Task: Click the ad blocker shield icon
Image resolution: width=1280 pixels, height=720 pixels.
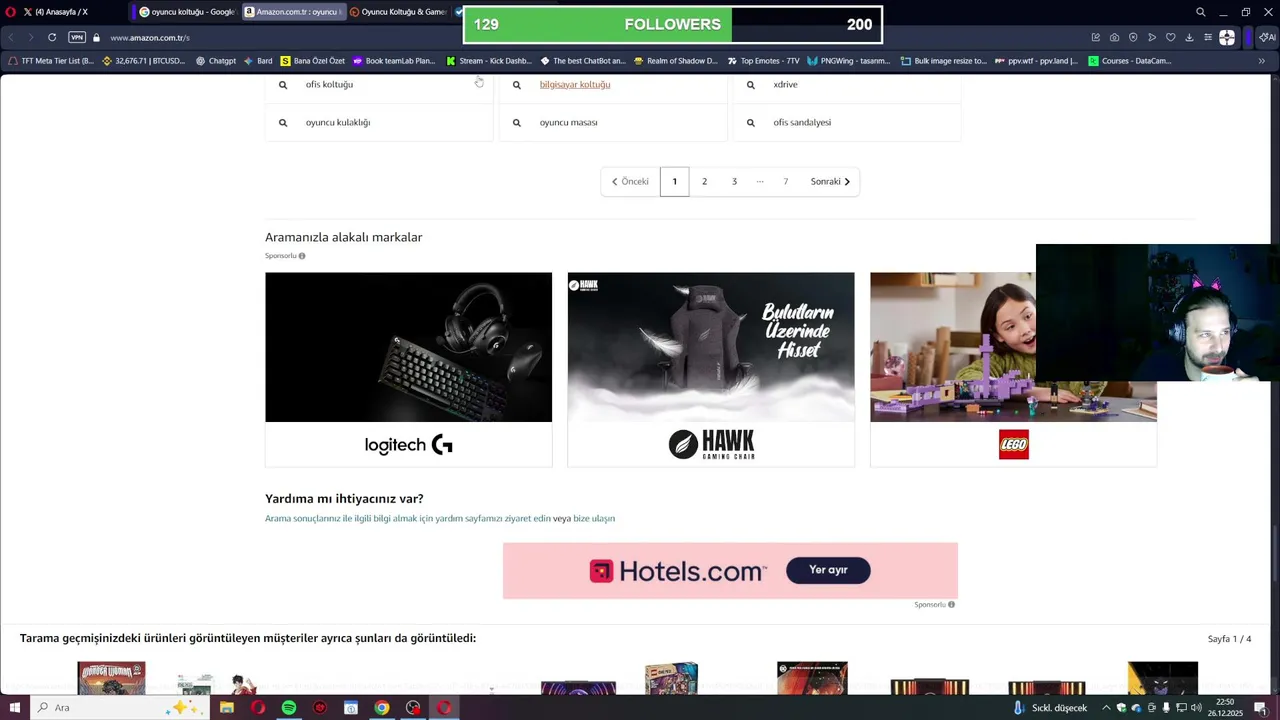Action: click(1133, 38)
